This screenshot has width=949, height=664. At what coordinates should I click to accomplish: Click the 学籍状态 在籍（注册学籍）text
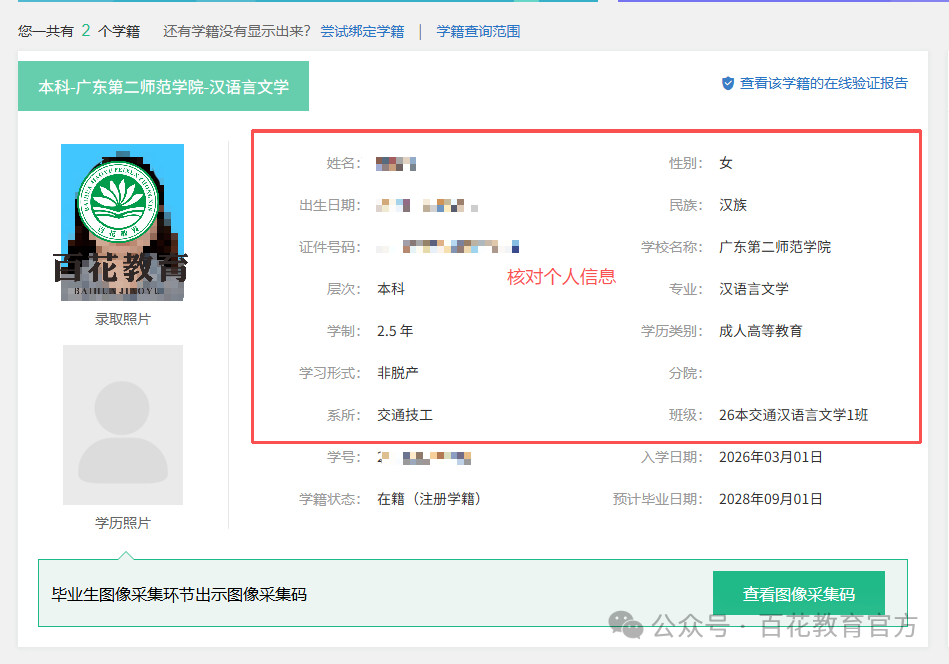pos(429,499)
